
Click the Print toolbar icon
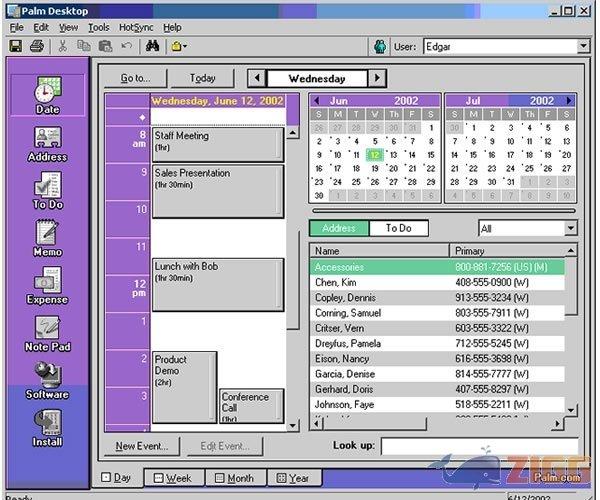37,46
